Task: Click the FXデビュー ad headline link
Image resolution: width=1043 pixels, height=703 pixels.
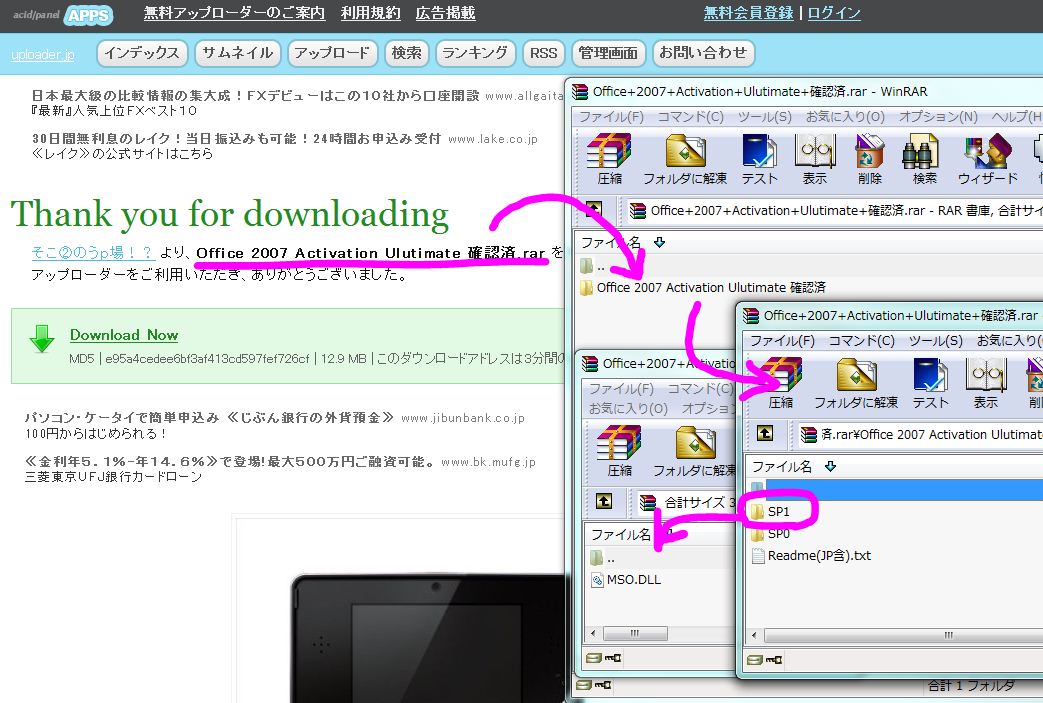Action: [x=255, y=96]
